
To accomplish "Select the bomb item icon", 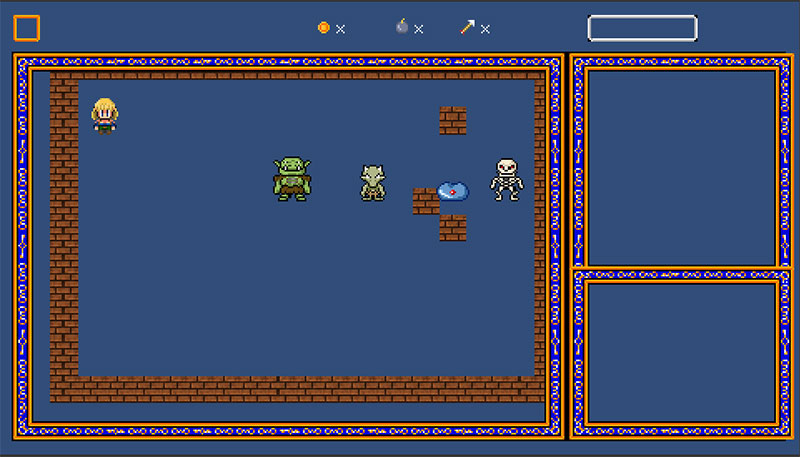I will coord(402,27).
